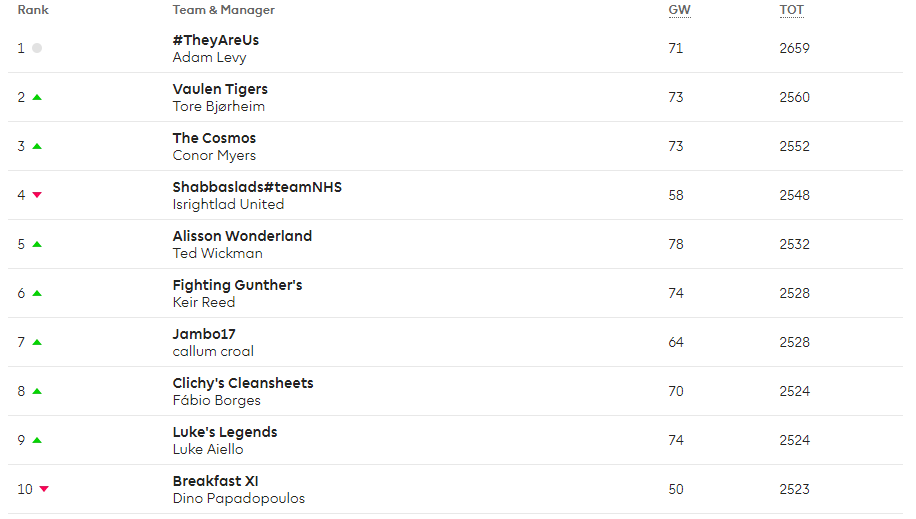916x519 pixels.
Task: Open the #TheyAreUs team page
Action: pos(216,40)
